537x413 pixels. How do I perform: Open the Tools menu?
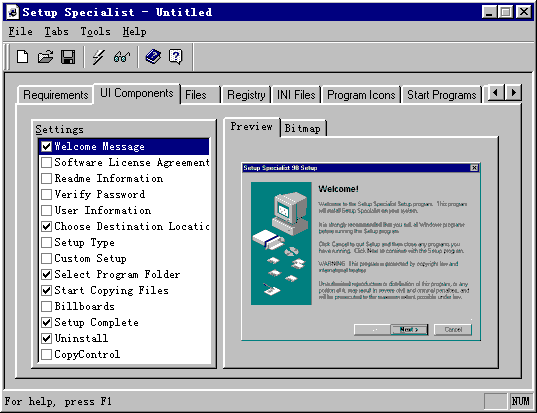96,32
